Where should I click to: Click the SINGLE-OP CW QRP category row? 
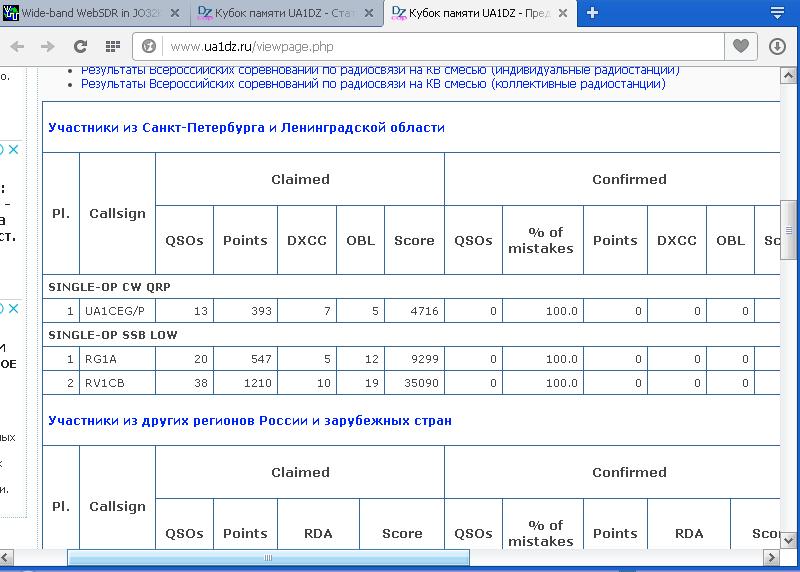(x=411, y=287)
